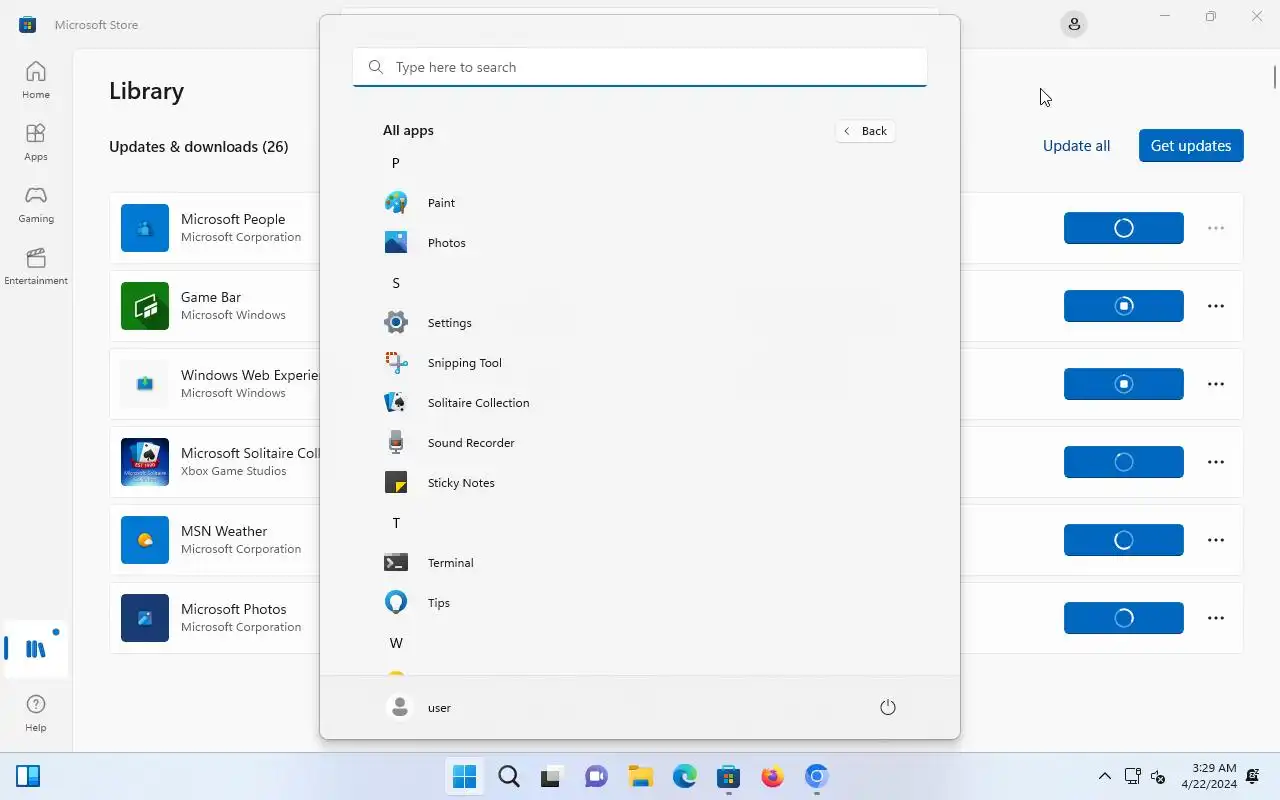Open more options for Microsoft Photos
The image size is (1280, 800).
tap(1216, 618)
